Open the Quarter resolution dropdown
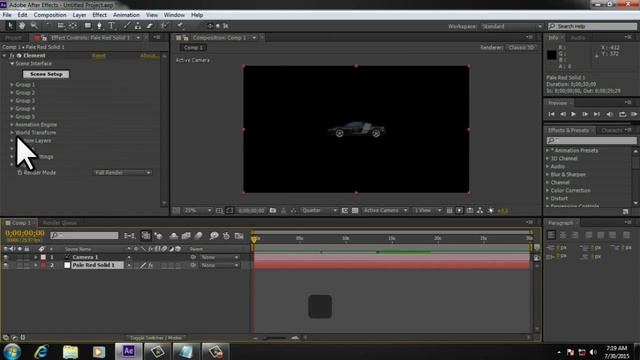640x360 pixels. point(319,211)
